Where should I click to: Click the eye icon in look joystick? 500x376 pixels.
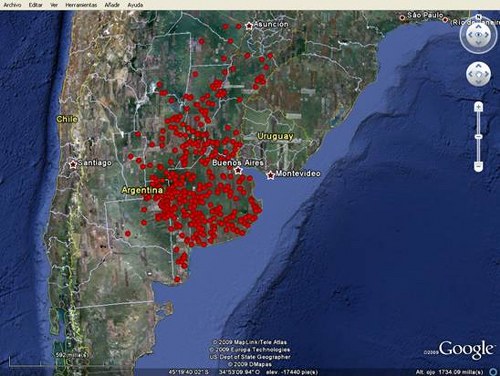(x=478, y=35)
